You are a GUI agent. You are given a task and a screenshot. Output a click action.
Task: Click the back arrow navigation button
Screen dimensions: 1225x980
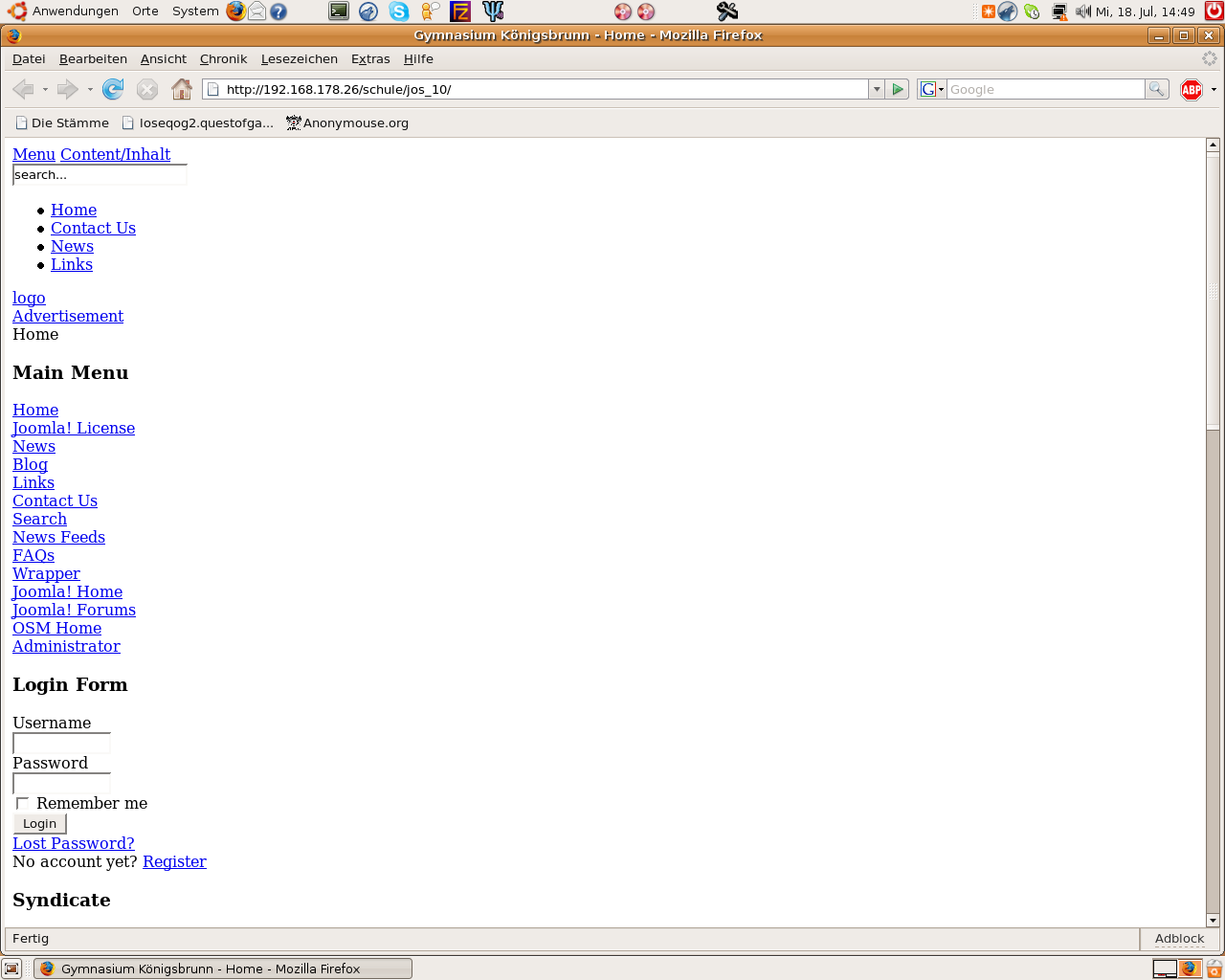(x=23, y=89)
